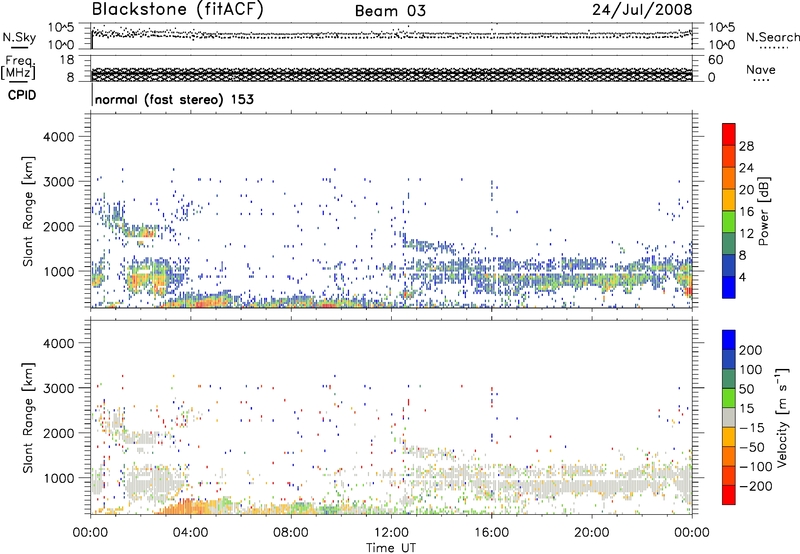Click the N.Sky legend label
The height and width of the screenshot is (554, 800).
click(x=19, y=37)
